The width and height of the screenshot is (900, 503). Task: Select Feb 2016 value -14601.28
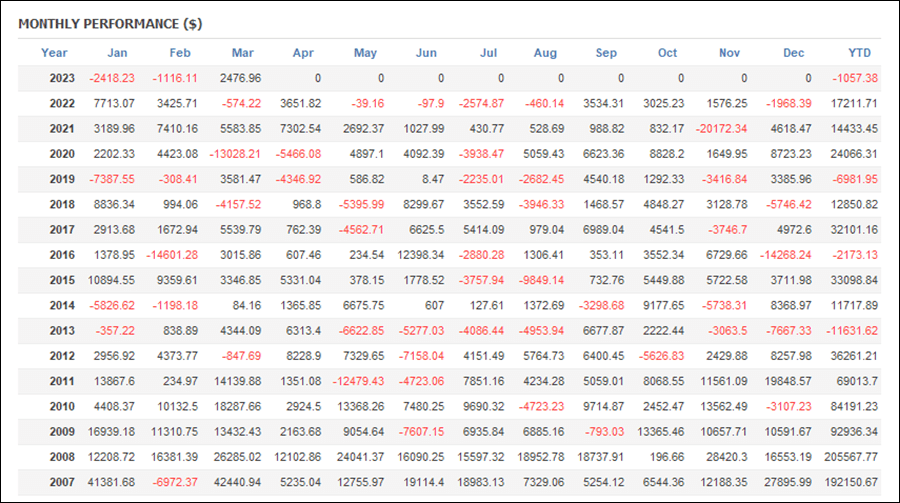pyautogui.click(x=172, y=255)
